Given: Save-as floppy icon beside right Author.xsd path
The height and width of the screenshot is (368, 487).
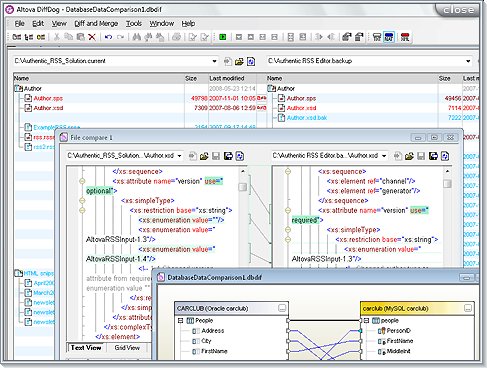Looking at the screenshot, I should pyautogui.click(x=433, y=156).
